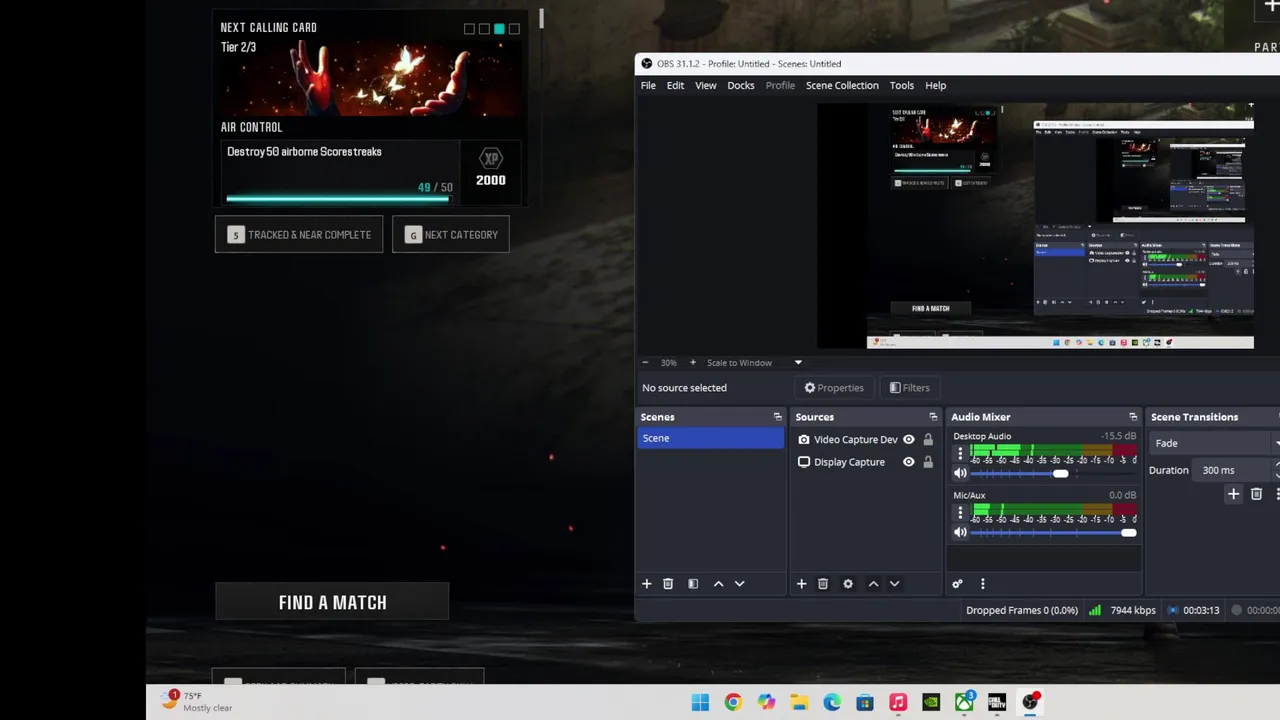Open Tools menu in OBS
This screenshot has height=720, width=1280.
[901, 85]
